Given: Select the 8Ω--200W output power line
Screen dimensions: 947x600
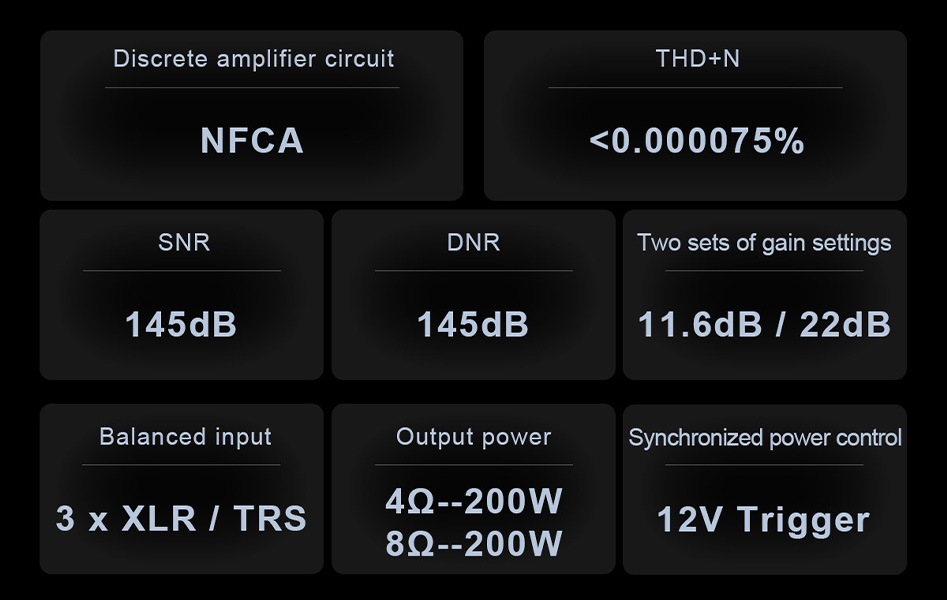Looking at the screenshot, I should pos(474,544).
